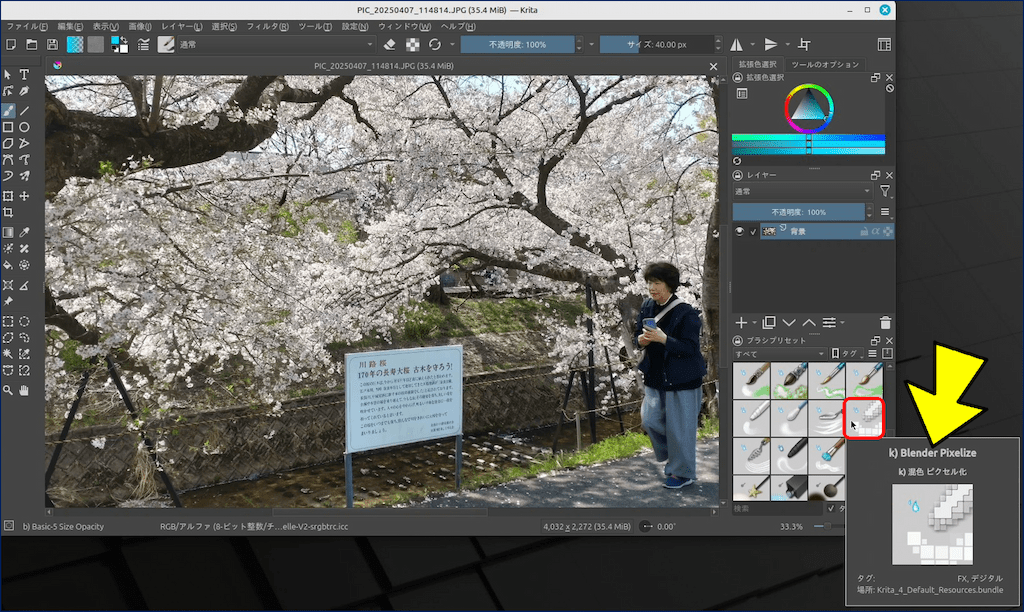This screenshot has width=1024, height=612.
Task: Open the layer blending mode 通常 dropdown
Action: tap(802, 191)
